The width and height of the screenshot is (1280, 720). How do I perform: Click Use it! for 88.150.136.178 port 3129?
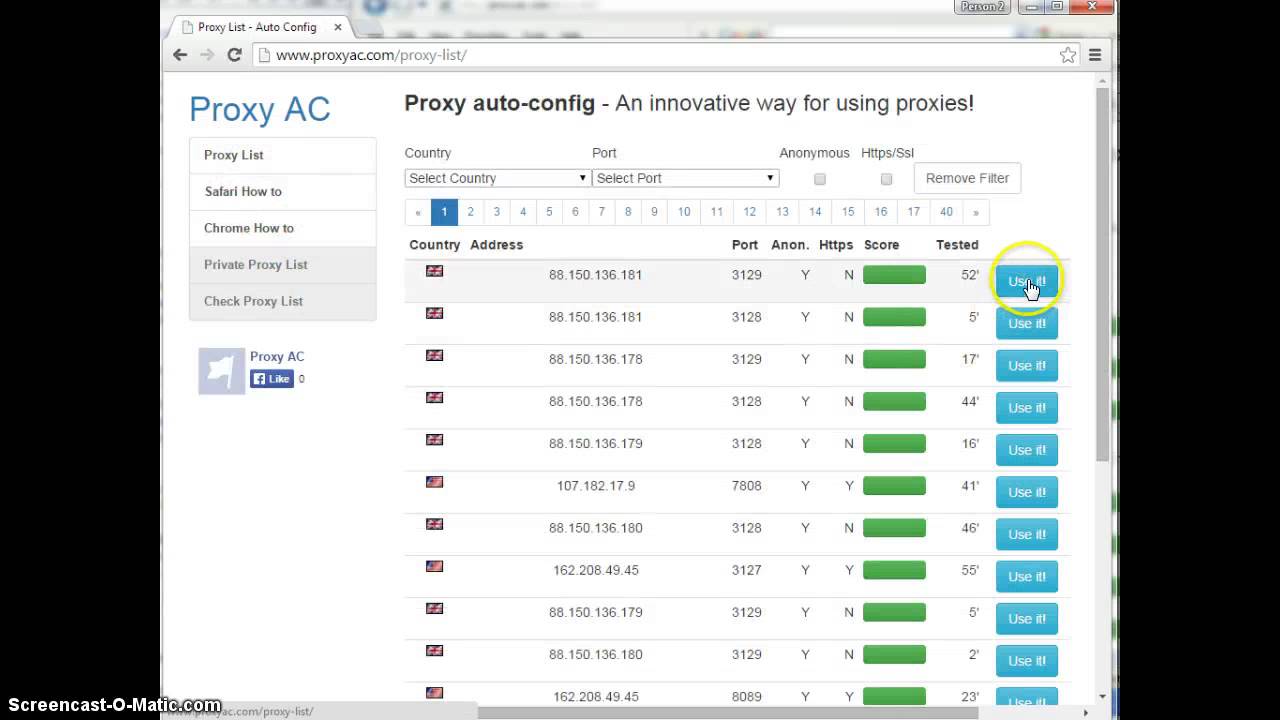[1026, 365]
